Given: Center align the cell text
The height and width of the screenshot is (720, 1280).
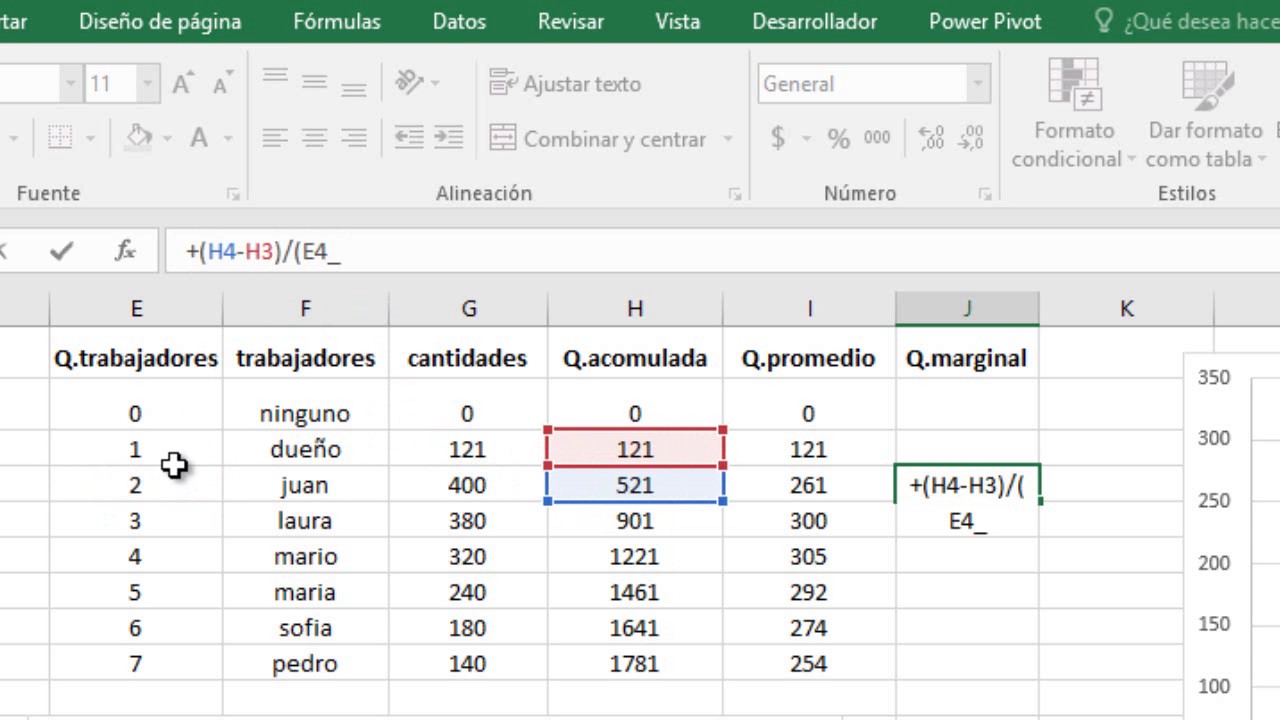Looking at the screenshot, I should [314, 139].
